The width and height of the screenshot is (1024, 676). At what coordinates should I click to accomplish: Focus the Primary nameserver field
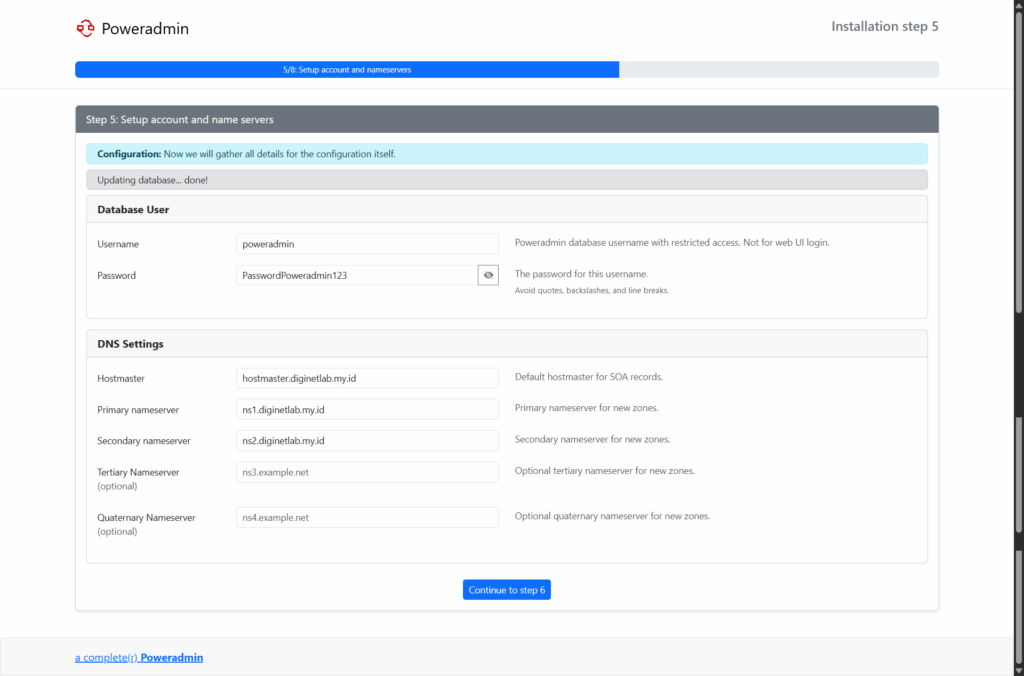click(367, 410)
